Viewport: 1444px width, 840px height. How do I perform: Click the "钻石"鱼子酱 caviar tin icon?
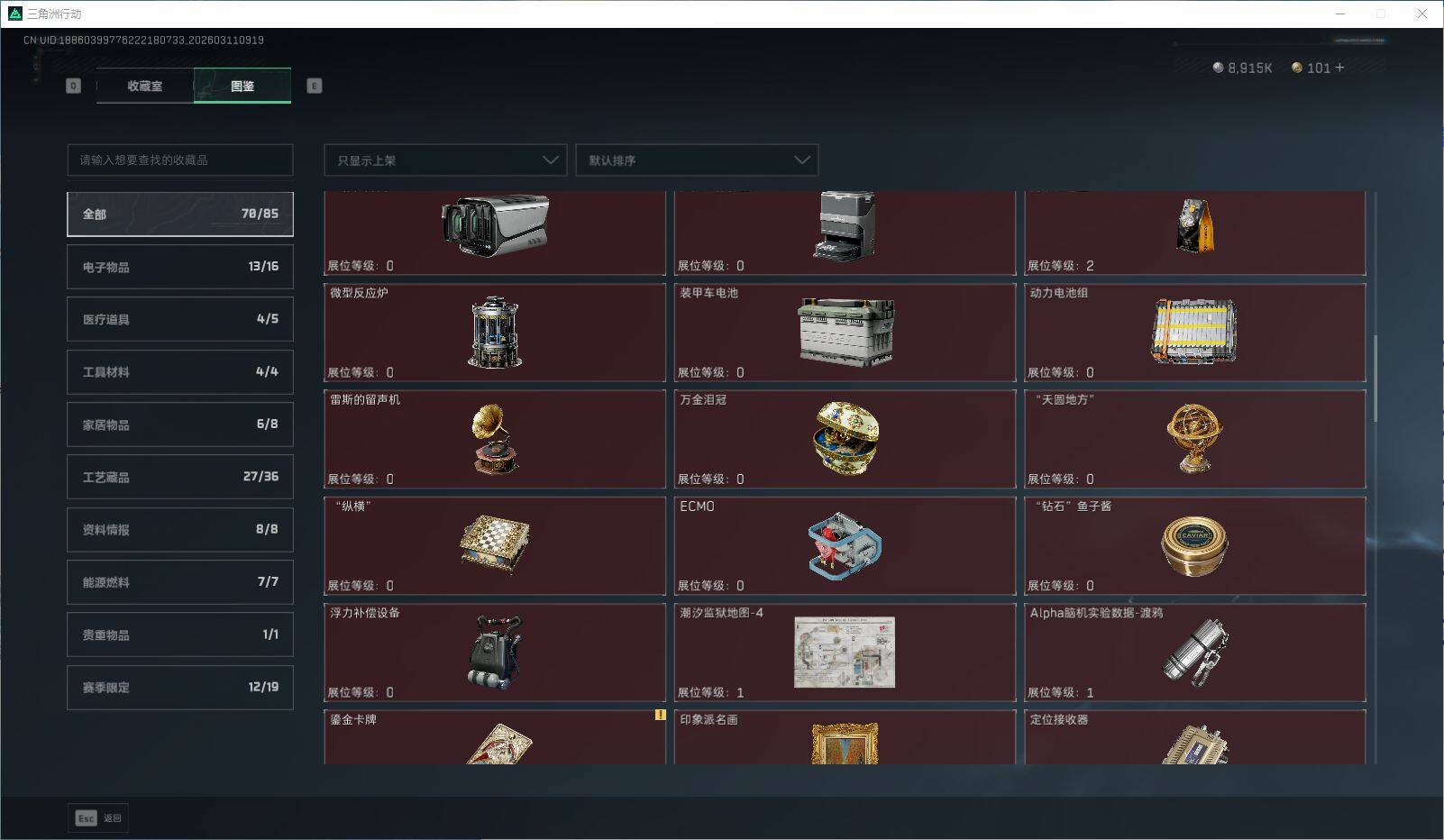1194,546
